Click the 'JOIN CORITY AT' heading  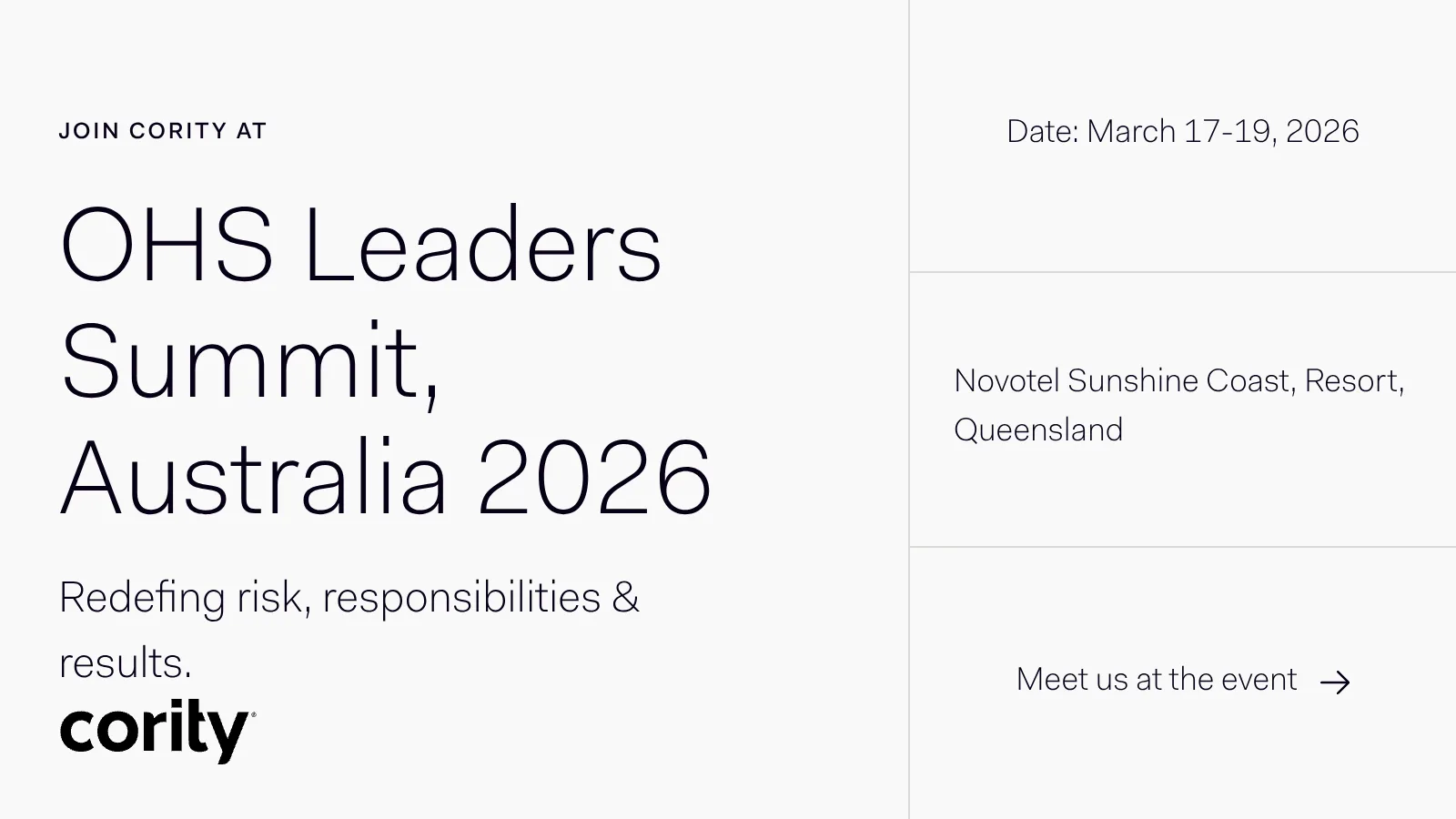163,131
